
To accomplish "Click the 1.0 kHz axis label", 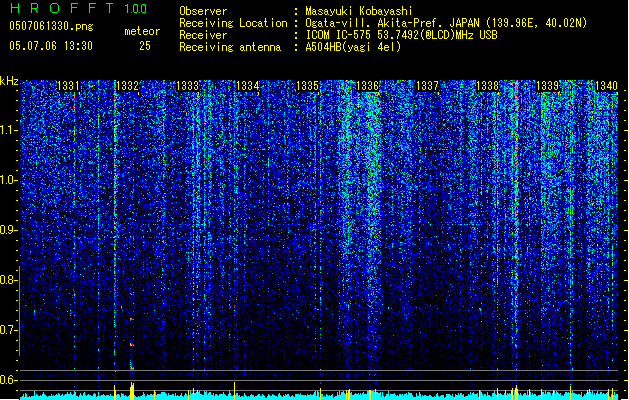I will [8, 180].
